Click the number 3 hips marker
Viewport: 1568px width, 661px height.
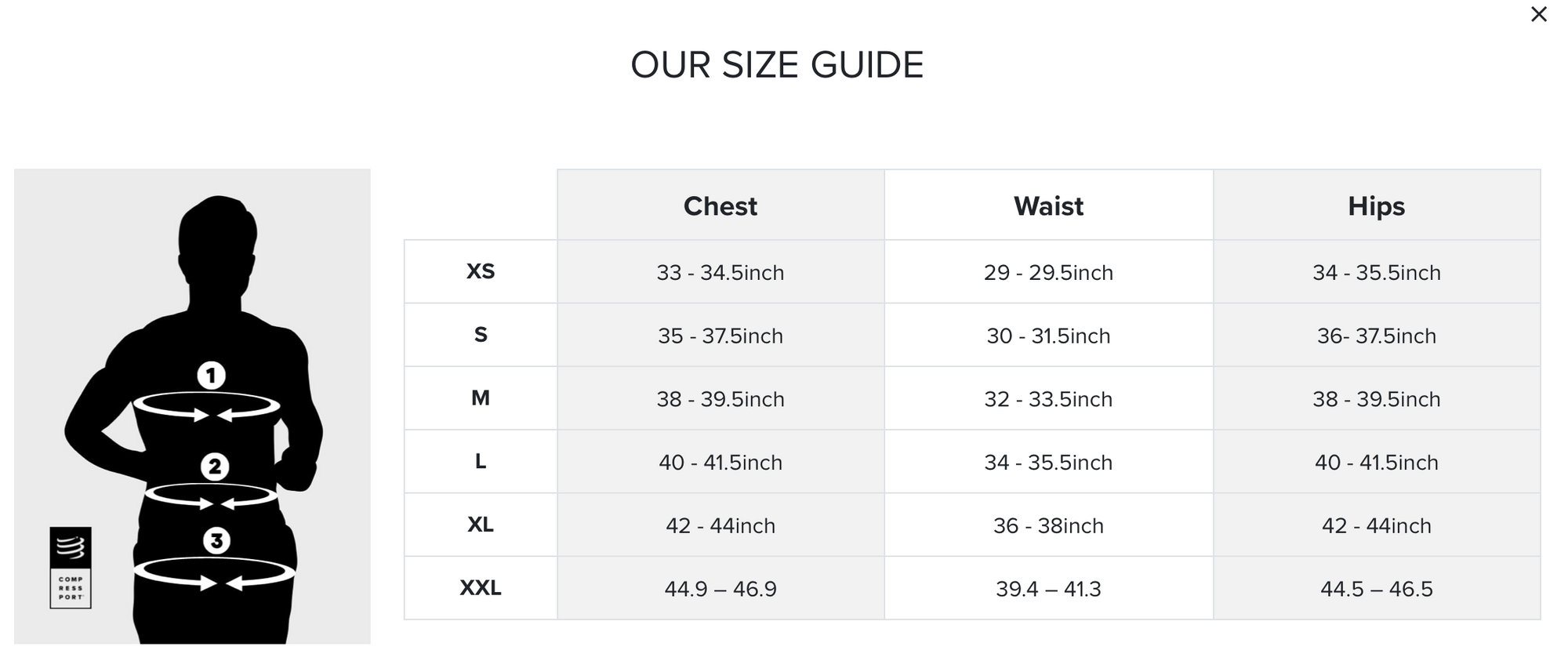click(x=216, y=540)
